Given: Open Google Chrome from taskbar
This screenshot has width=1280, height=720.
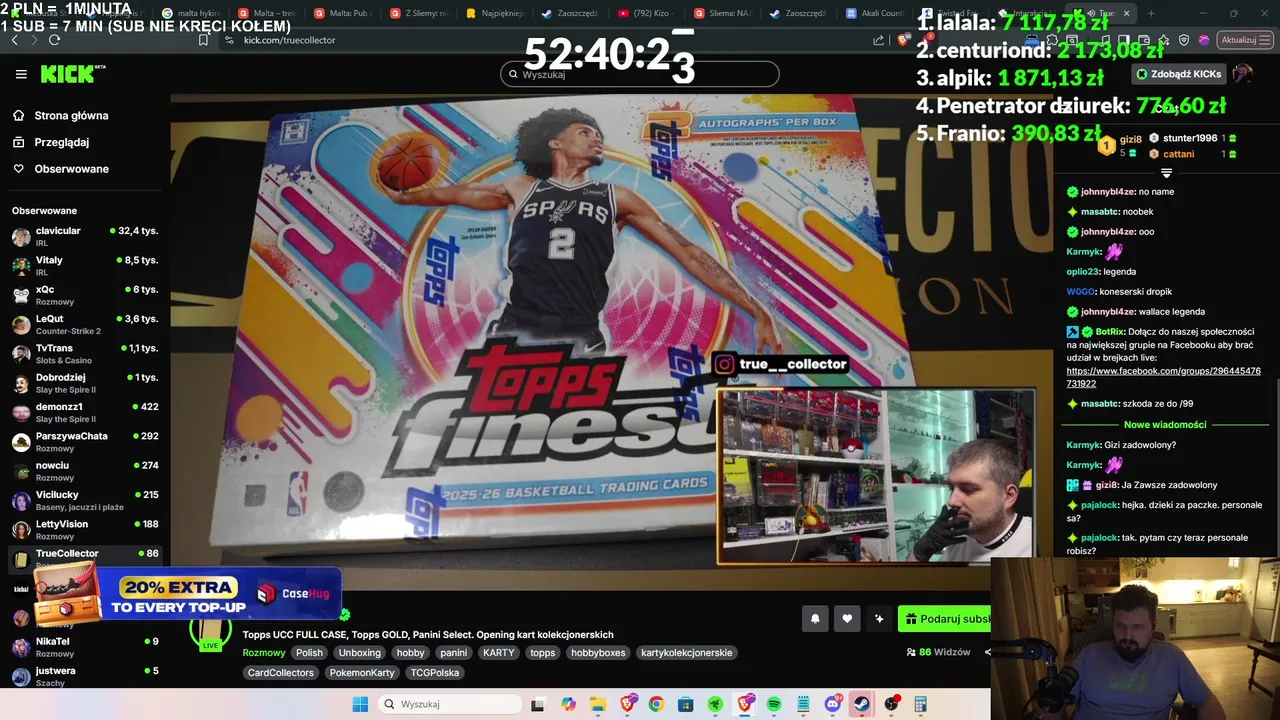Looking at the screenshot, I should point(656,704).
